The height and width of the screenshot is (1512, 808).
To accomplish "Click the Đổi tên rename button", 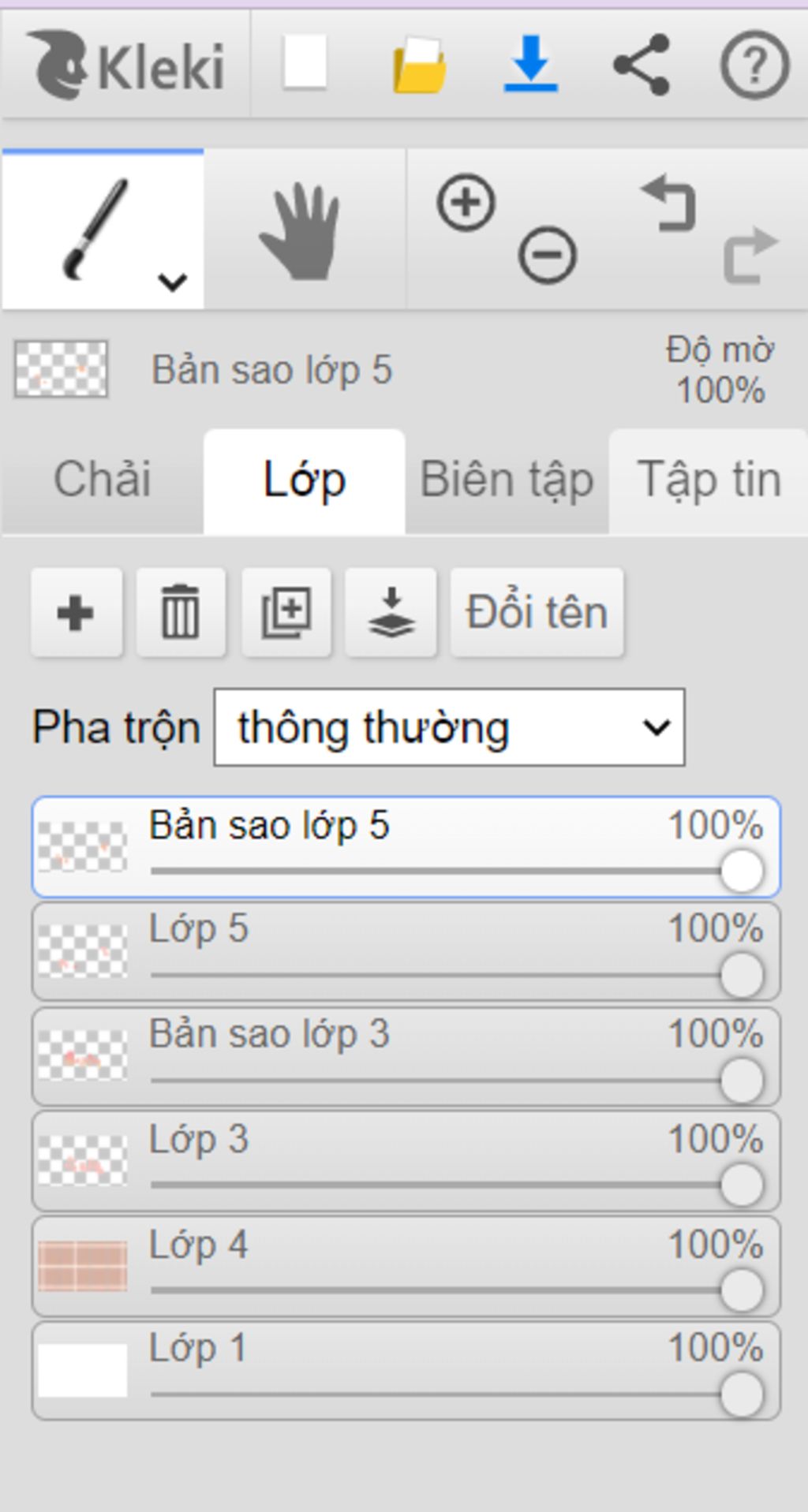I will (x=537, y=613).
